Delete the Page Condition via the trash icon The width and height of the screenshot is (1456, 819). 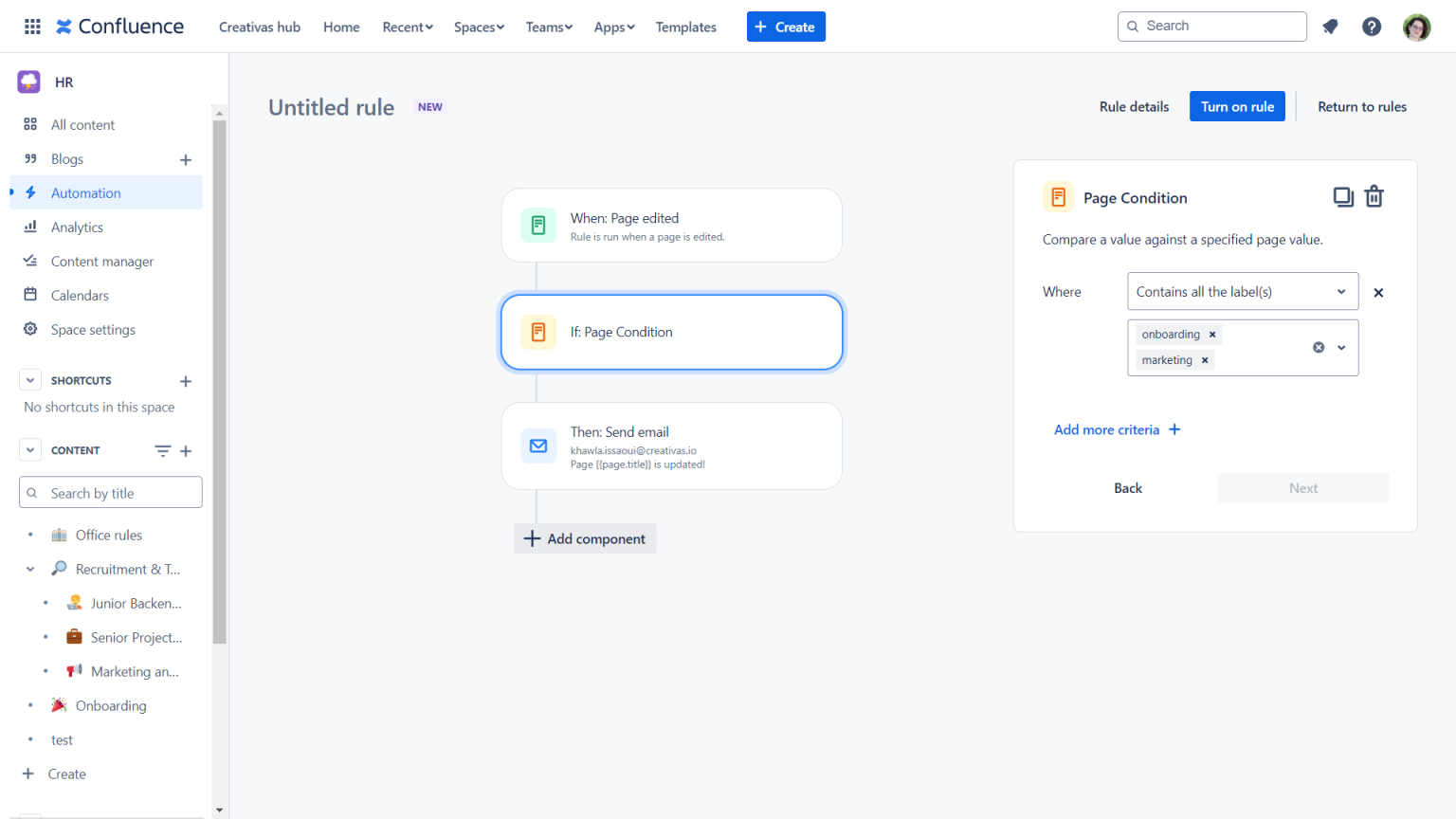click(x=1374, y=196)
